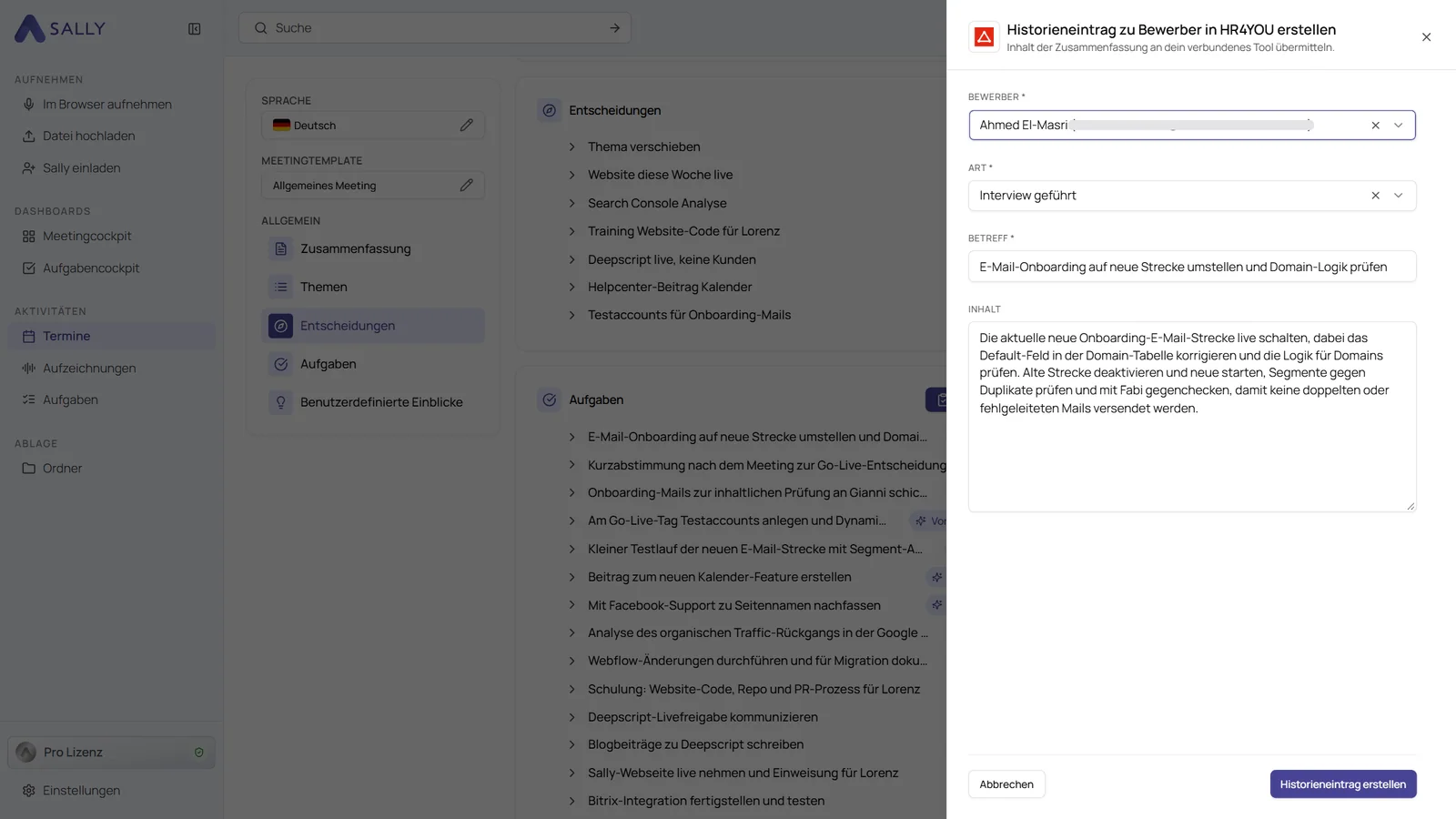Click the HR4YOU logo icon
This screenshot has width=1456, height=819.
point(984,37)
